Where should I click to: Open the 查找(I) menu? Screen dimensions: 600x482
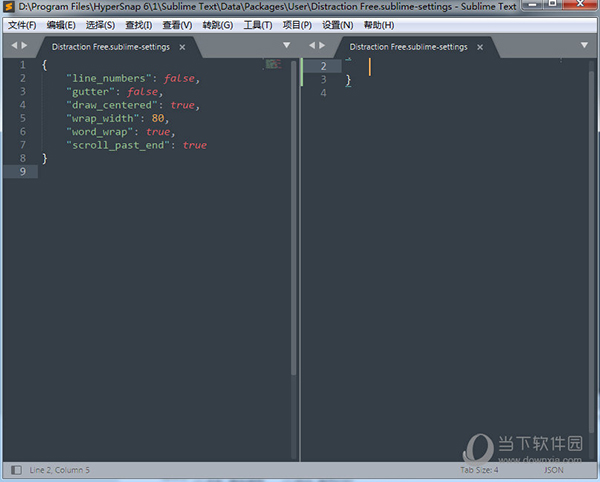(139, 25)
